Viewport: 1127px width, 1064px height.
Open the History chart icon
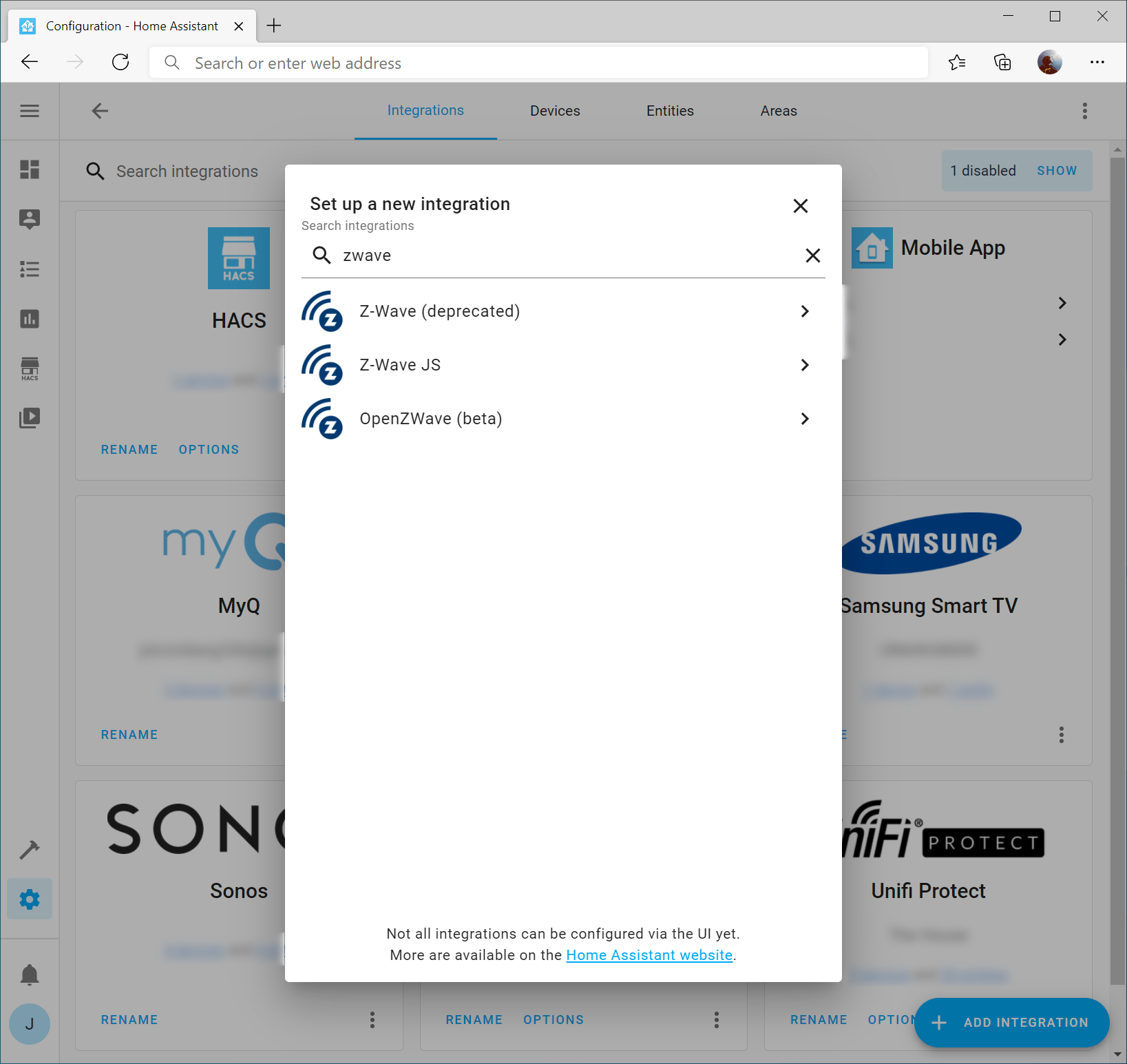[30, 319]
